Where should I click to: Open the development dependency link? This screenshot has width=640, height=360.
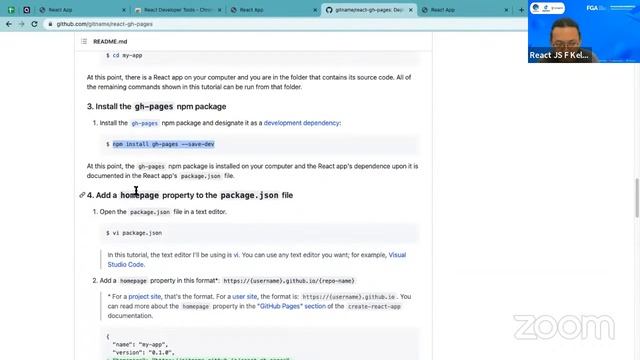coord(301,123)
